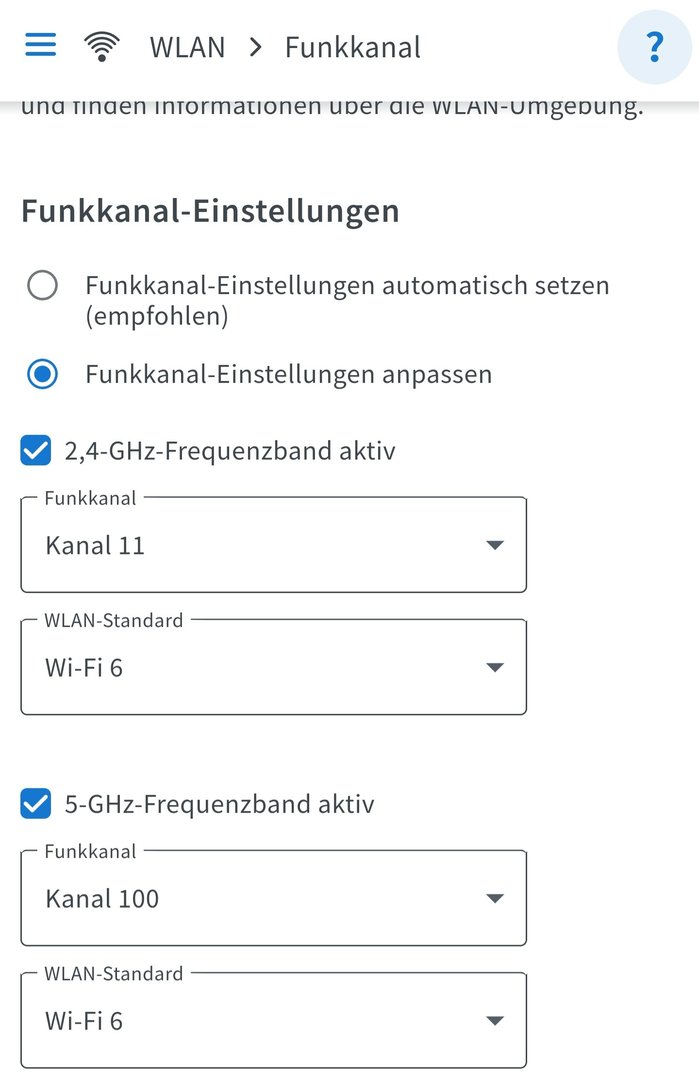Click the Funkkanal breadcrumb title
699x1080 pixels.
pos(352,47)
